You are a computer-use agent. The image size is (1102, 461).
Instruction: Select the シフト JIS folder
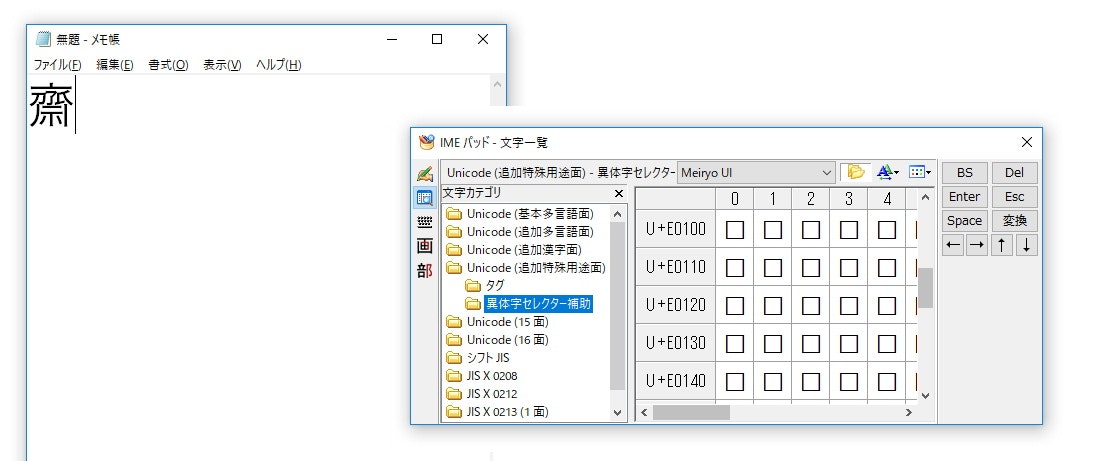pos(477,358)
